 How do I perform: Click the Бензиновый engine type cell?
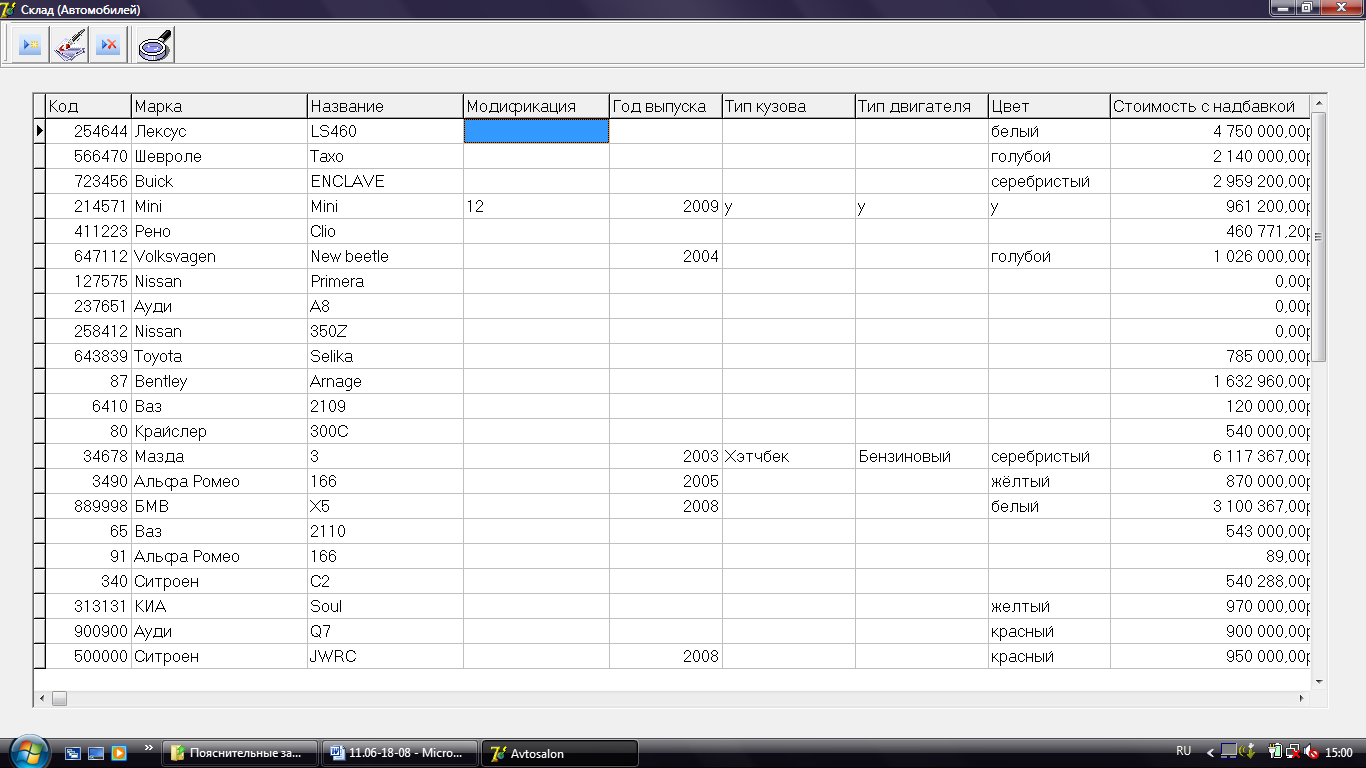coord(922,456)
